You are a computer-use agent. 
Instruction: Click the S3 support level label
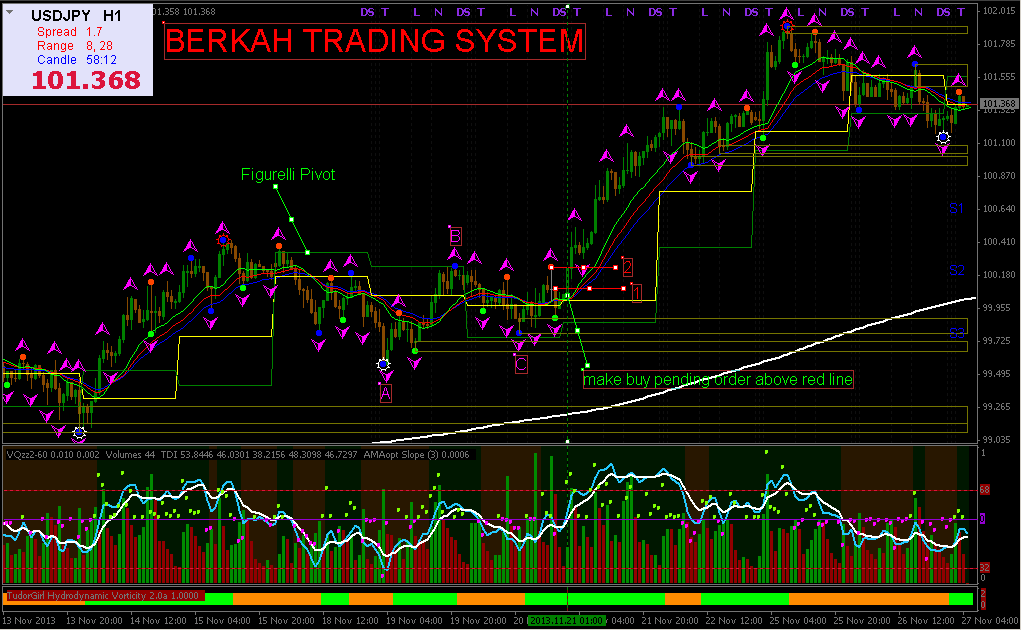pos(957,333)
